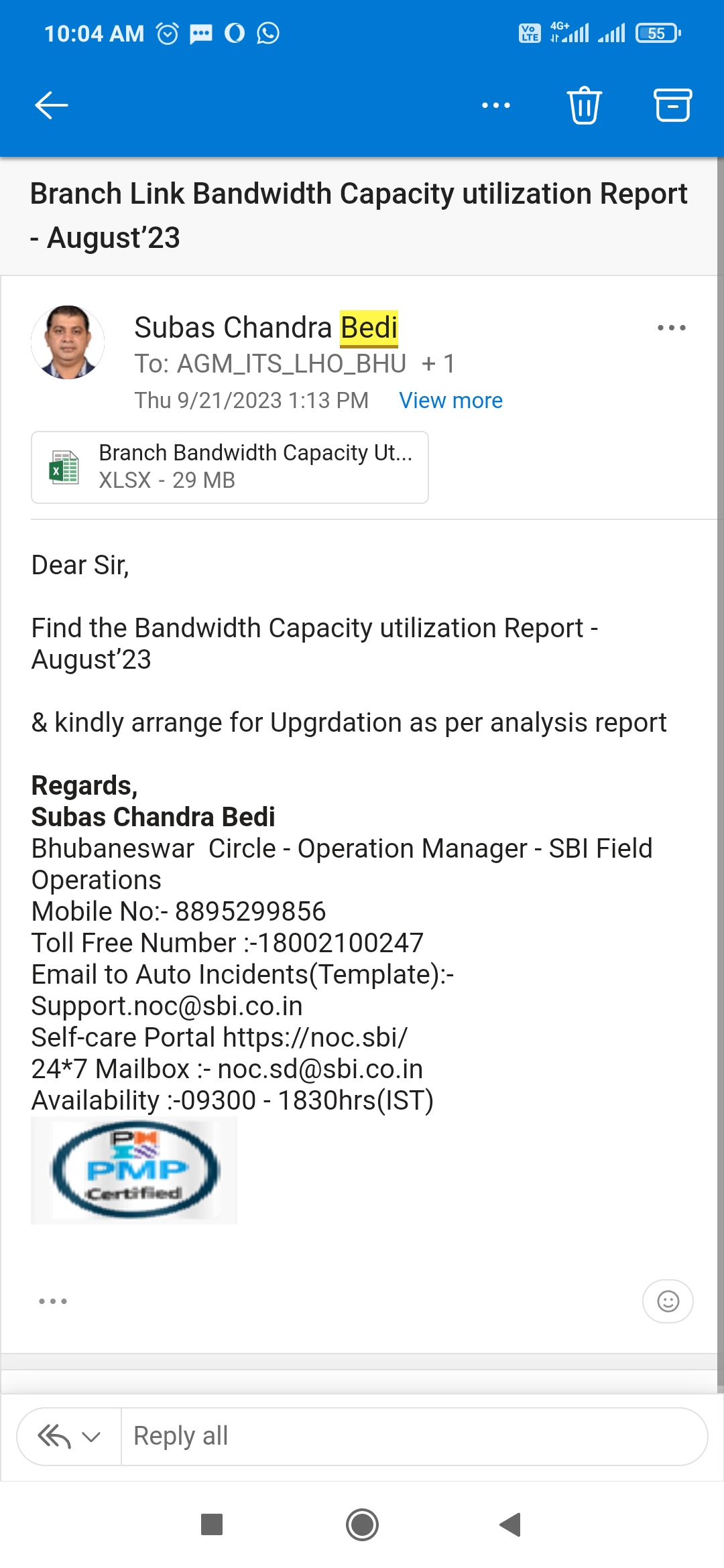724x1568 pixels.
Task: Archive this email
Action: pyautogui.click(x=672, y=105)
